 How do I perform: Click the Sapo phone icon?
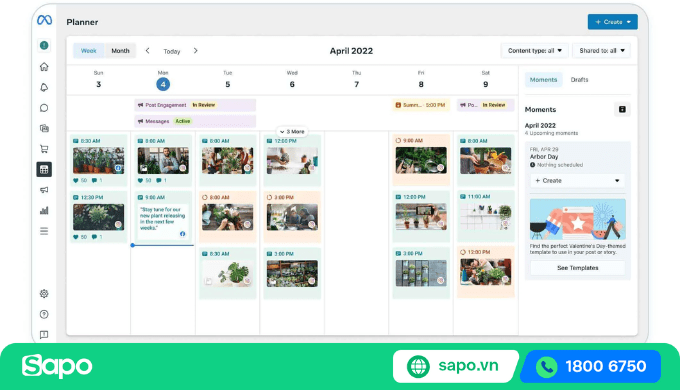(546, 367)
